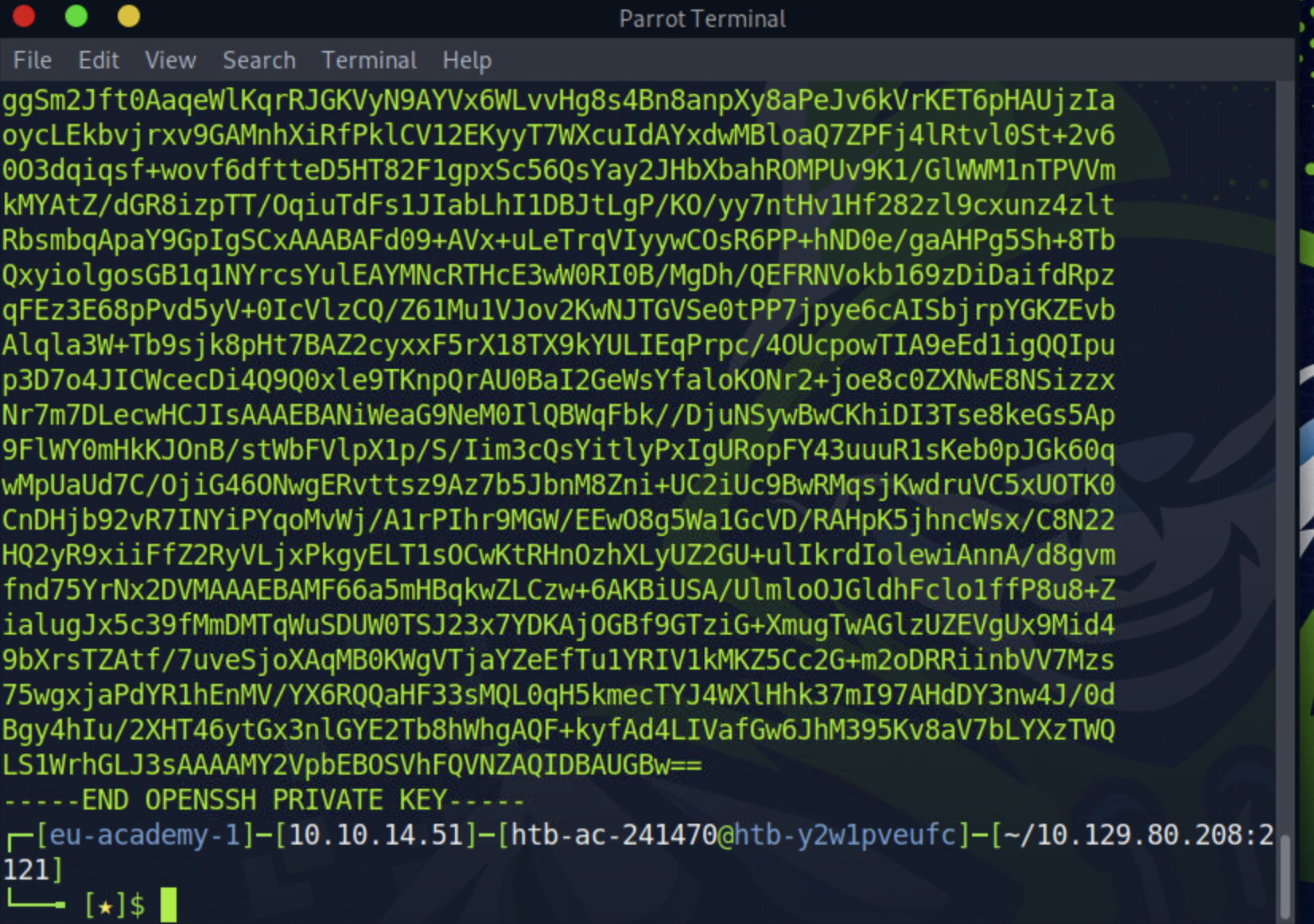Click the terminal prompt cursor block
1314x924 pixels.
pyautogui.click(x=169, y=905)
